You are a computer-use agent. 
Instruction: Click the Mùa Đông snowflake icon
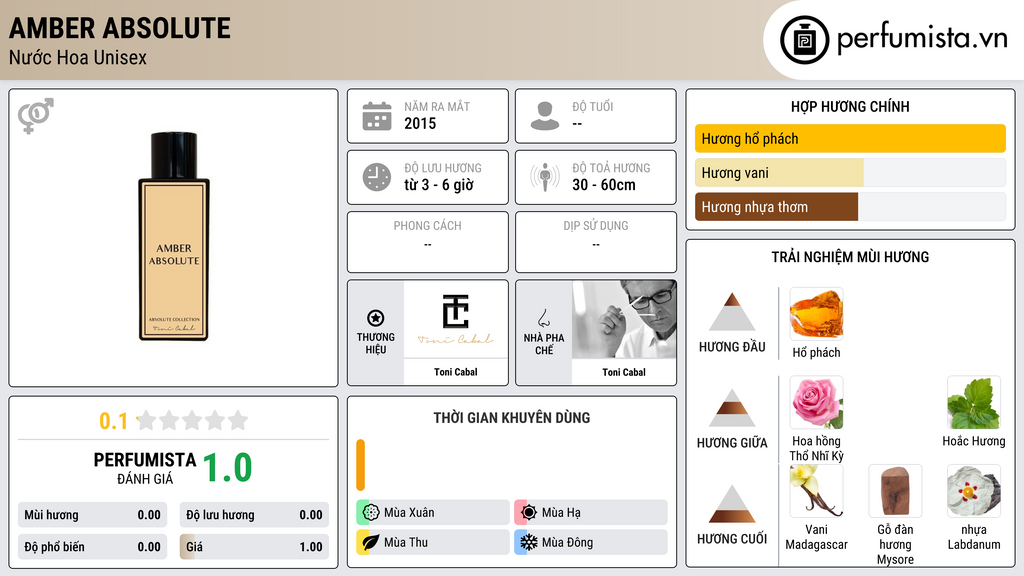click(529, 542)
